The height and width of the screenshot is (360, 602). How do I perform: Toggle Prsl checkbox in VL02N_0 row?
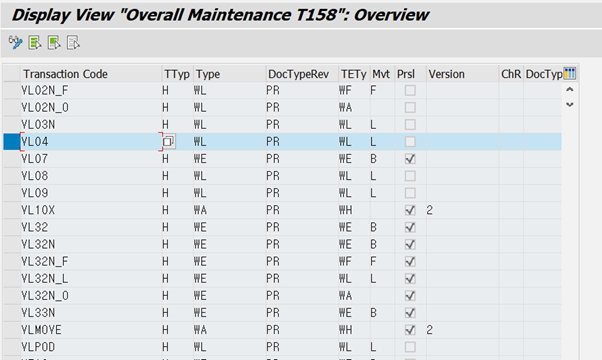pyautogui.click(x=410, y=107)
